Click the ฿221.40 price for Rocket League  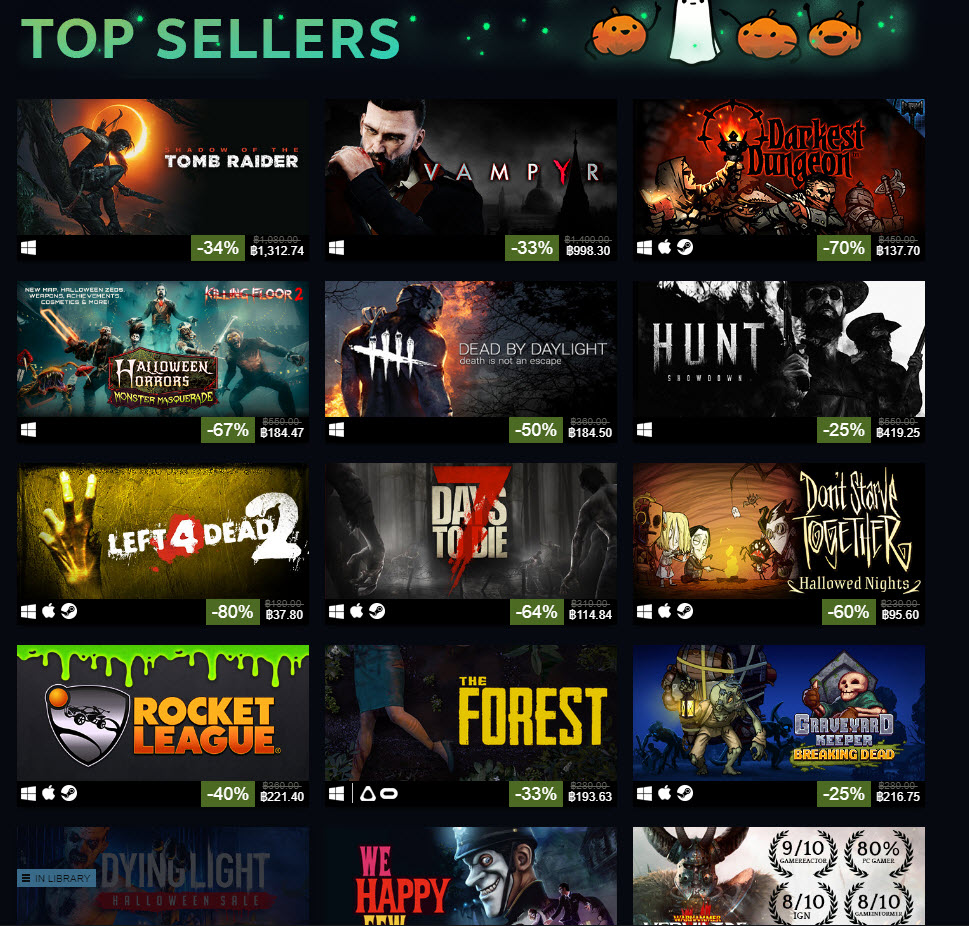pos(282,797)
